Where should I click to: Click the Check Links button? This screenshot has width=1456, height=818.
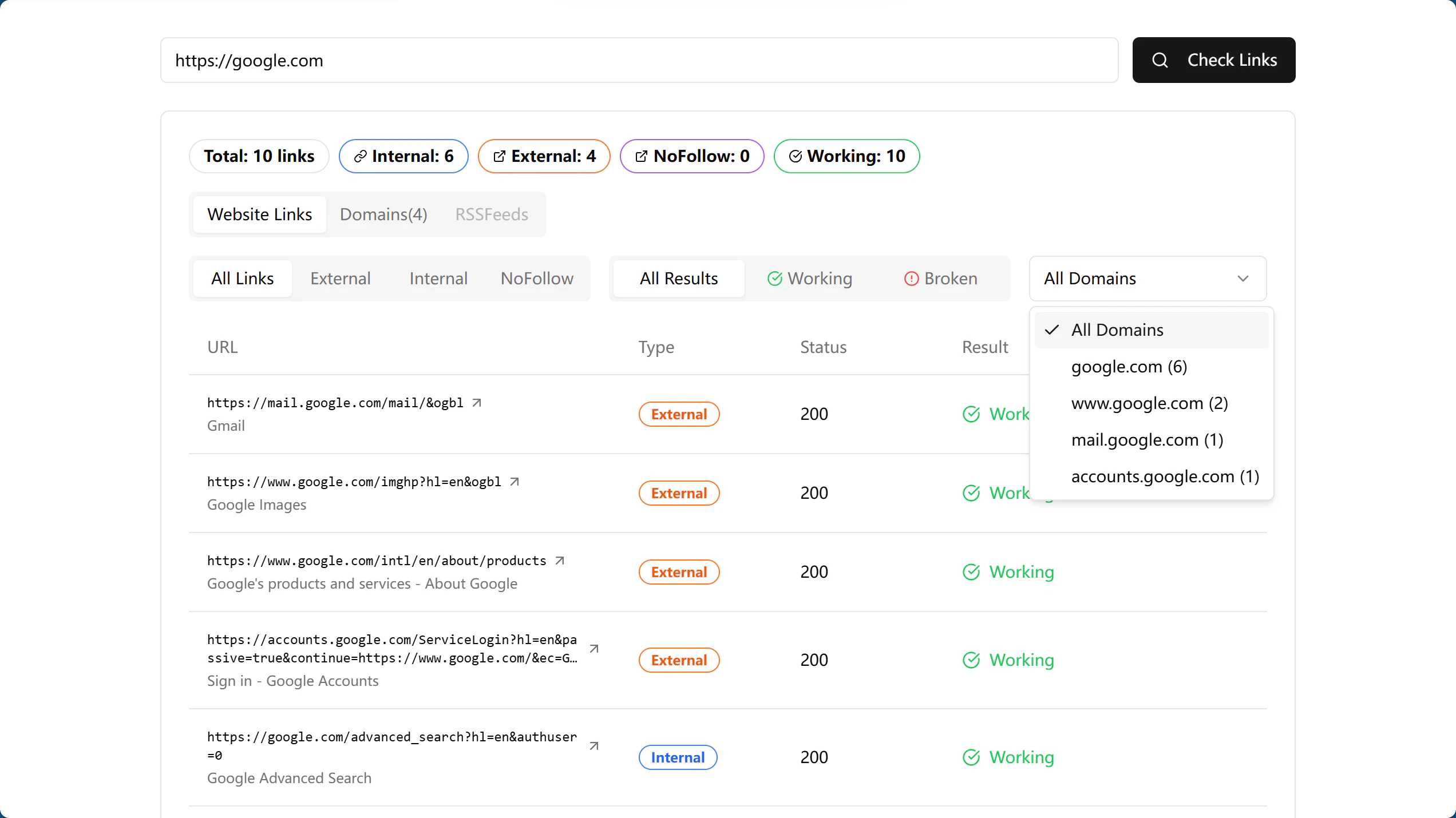tap(1214, 60)
